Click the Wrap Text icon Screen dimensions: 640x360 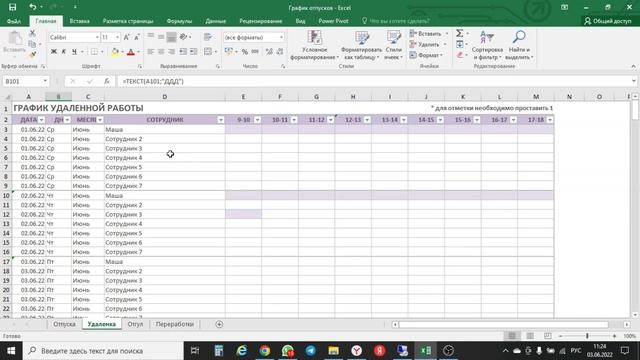pyautogui.click(x=208, y=37)
